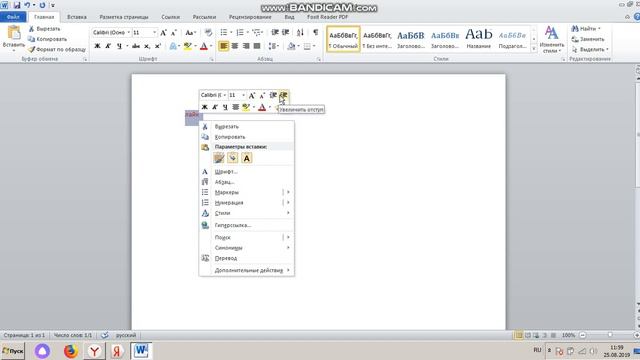Image resolution: width=640 pixels, height=360 pixels.
Task: Select Format Painter (Формат по образцу)
Action: [x=57, y=49]
